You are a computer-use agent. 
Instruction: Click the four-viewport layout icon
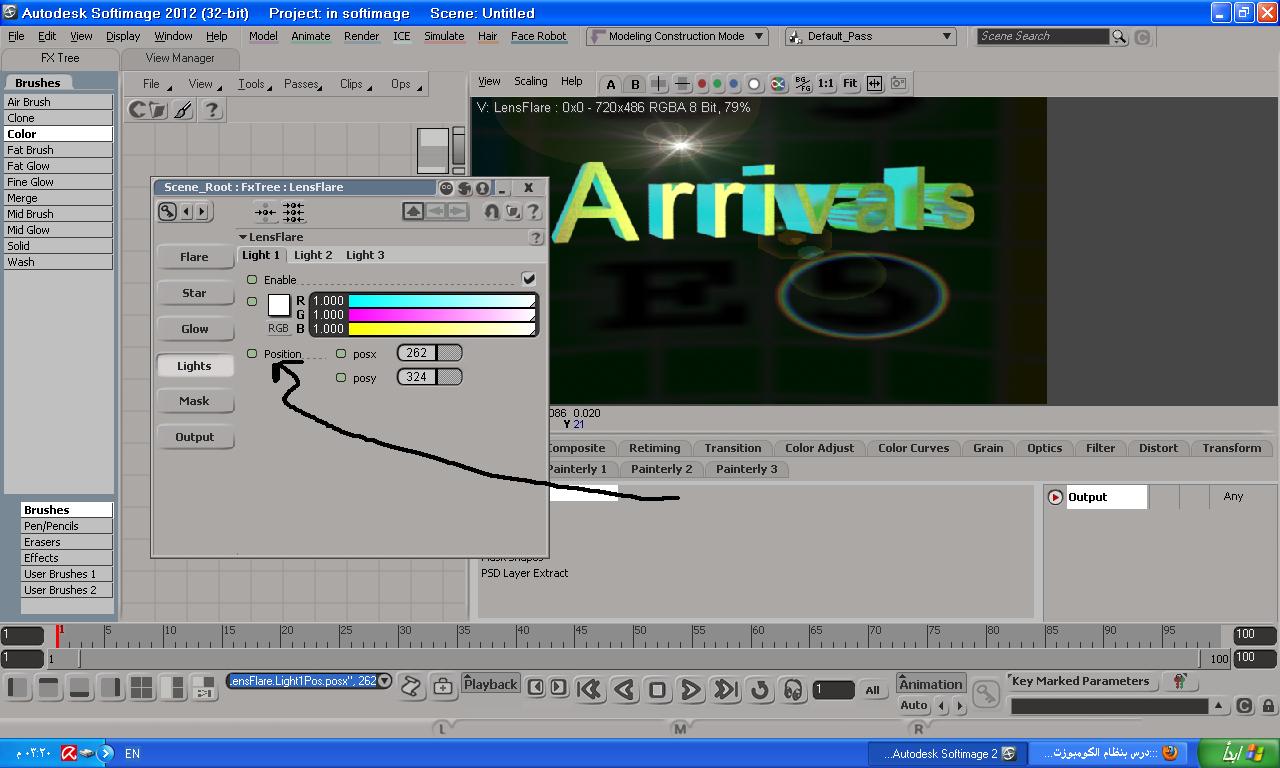[x=142, y=687]
